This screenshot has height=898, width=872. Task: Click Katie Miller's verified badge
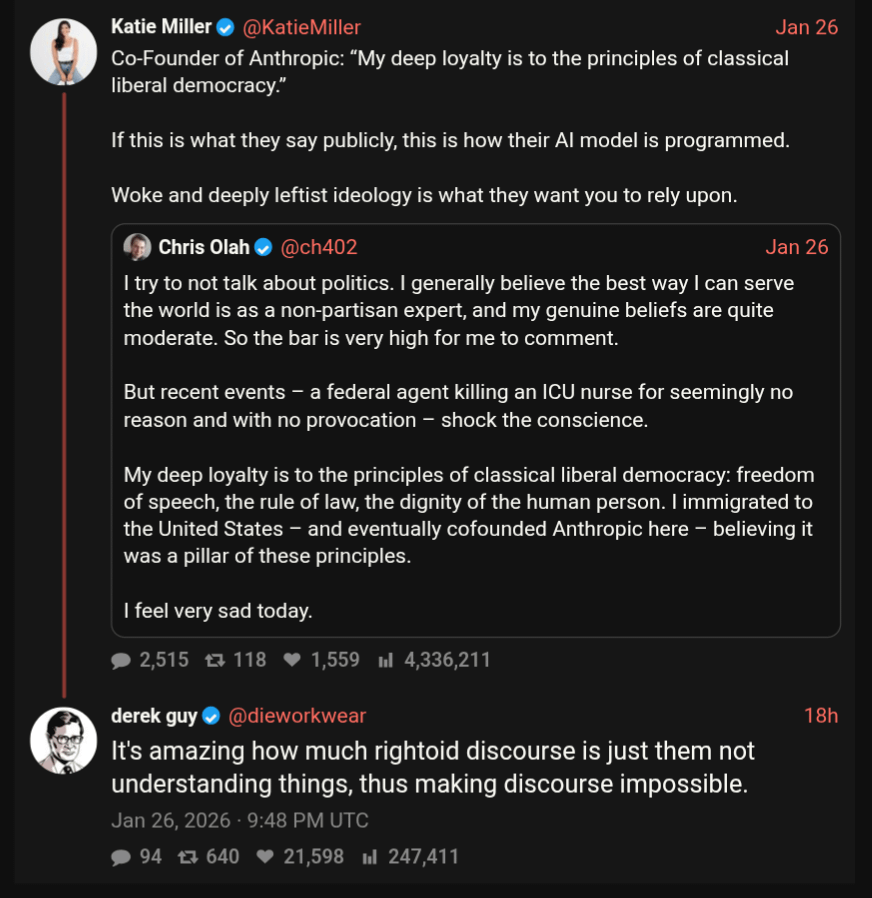tap(226, 28)
